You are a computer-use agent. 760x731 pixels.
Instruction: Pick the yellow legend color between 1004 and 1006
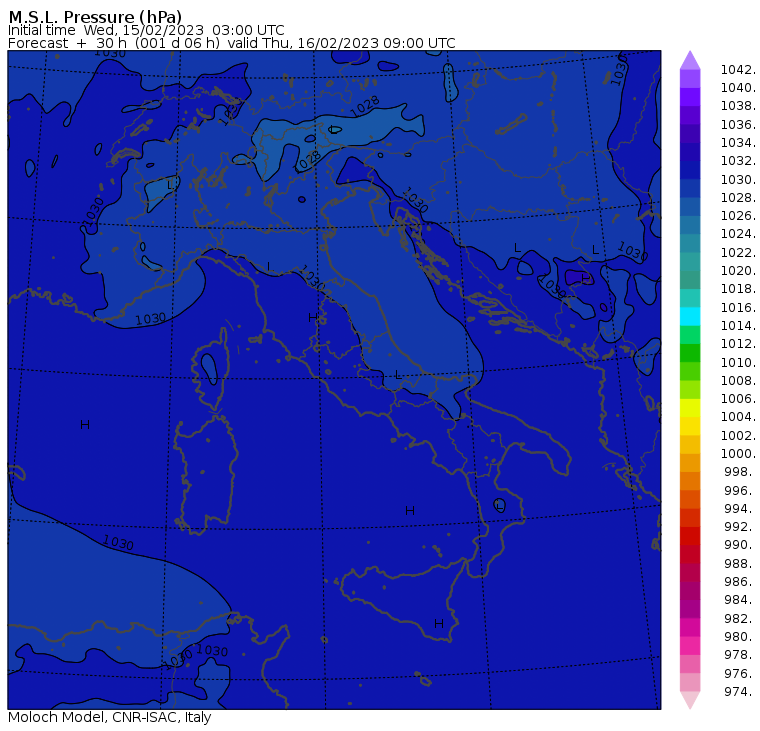click(690, 408)
